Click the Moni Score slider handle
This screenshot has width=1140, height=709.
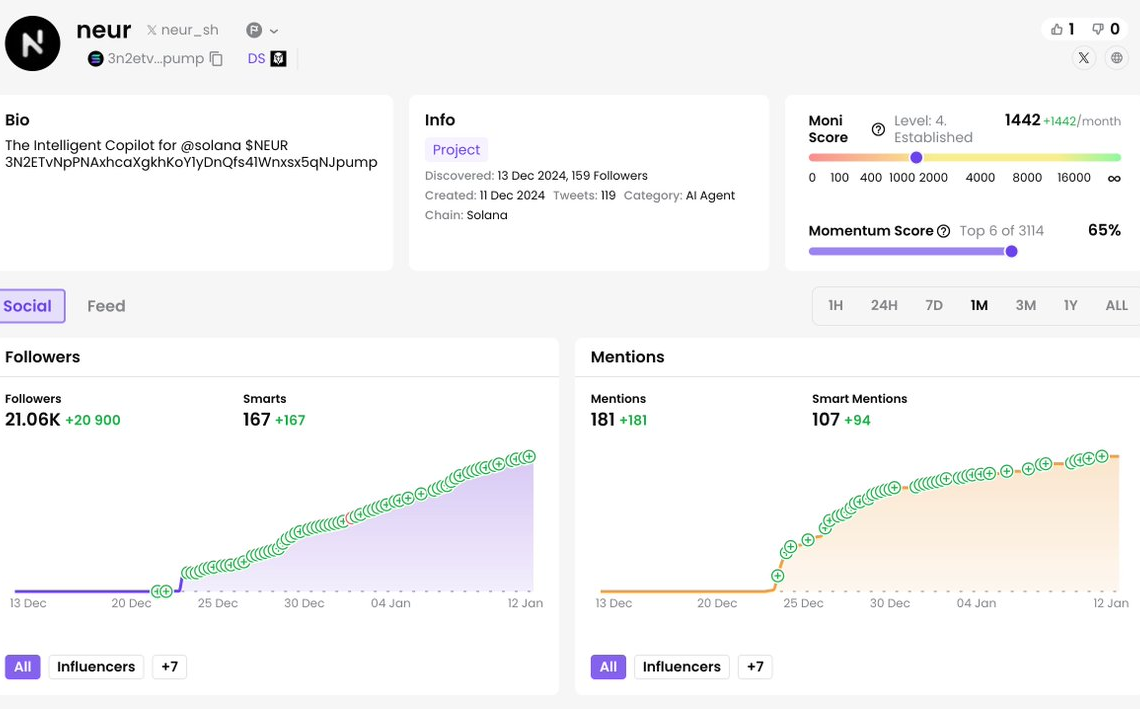pos(916,157)
